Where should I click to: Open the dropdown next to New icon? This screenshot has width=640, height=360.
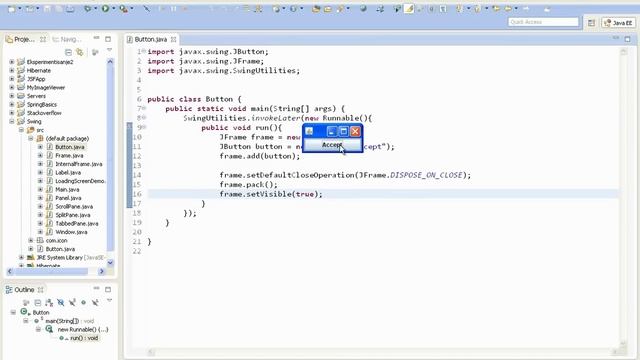[x=19, y=9]
